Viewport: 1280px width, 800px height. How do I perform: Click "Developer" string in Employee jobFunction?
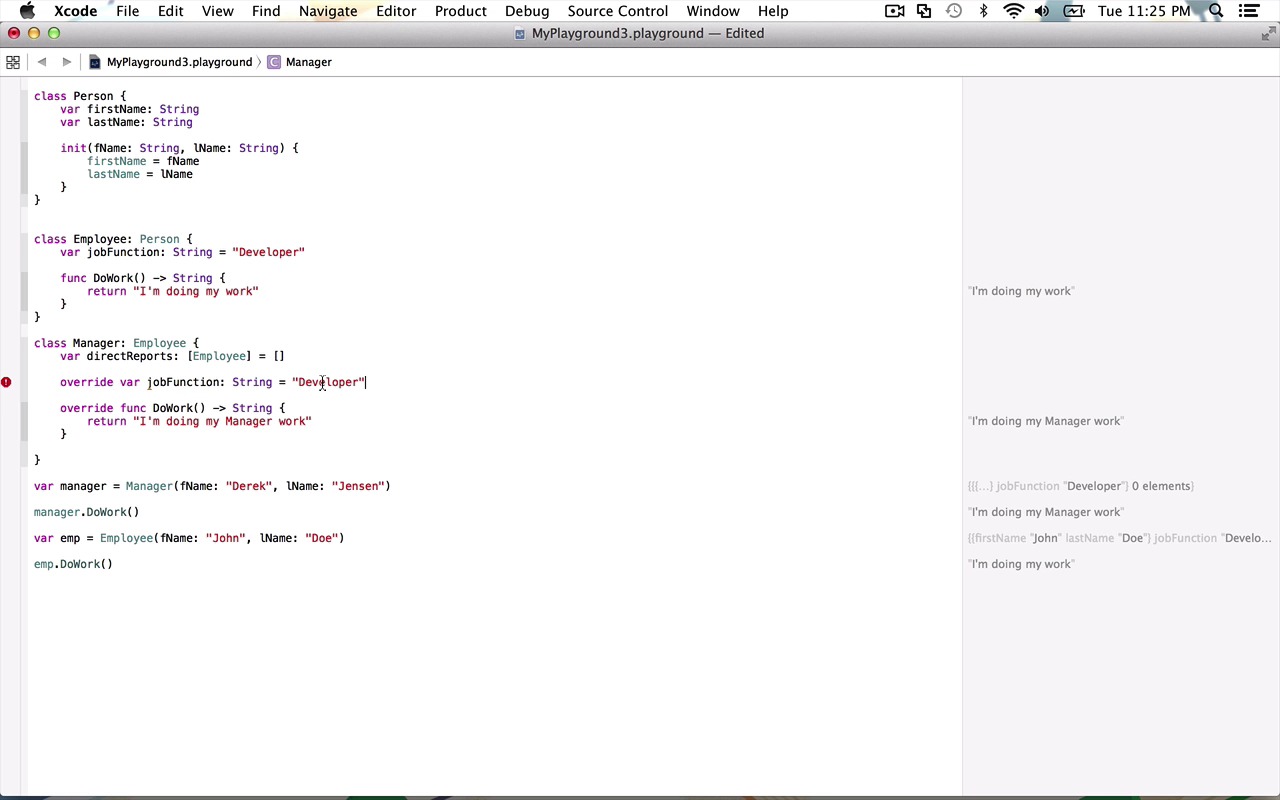(x=268, y=252)
